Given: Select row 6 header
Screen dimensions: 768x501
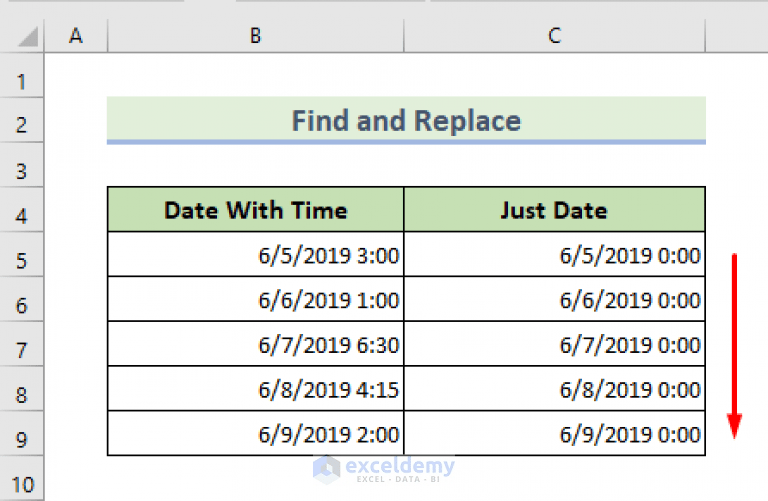Looking at the screenshot, I should point(22,299).
